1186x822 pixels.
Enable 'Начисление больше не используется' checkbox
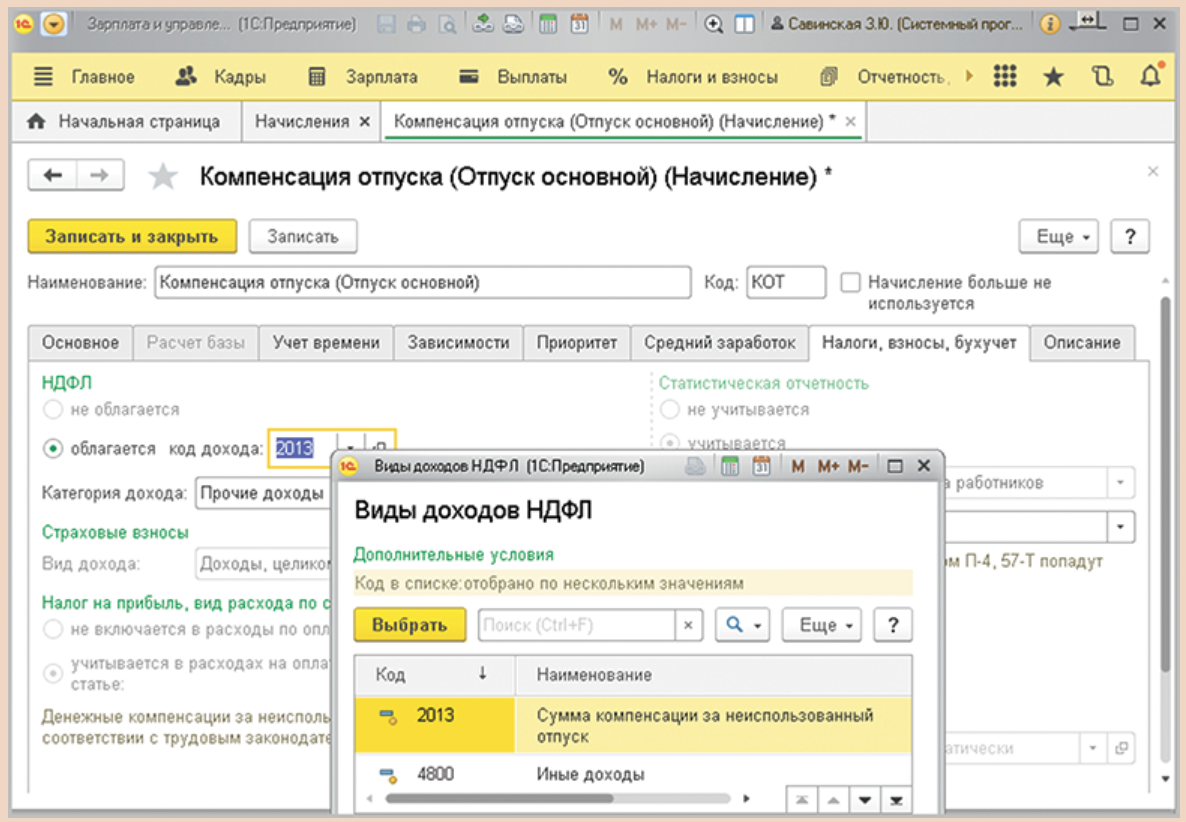(x=850, y=283)
